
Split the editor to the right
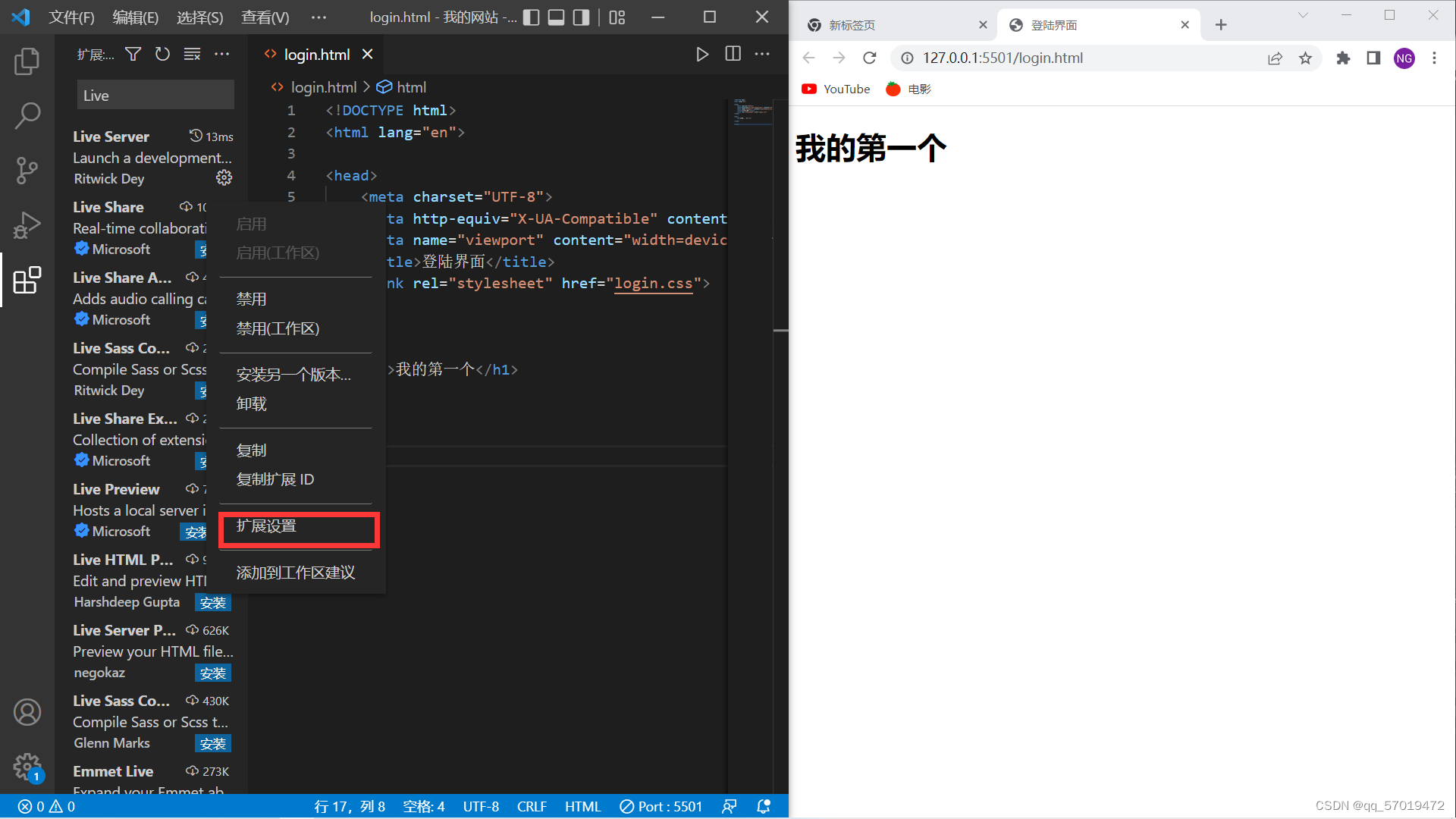click(733, 54)
